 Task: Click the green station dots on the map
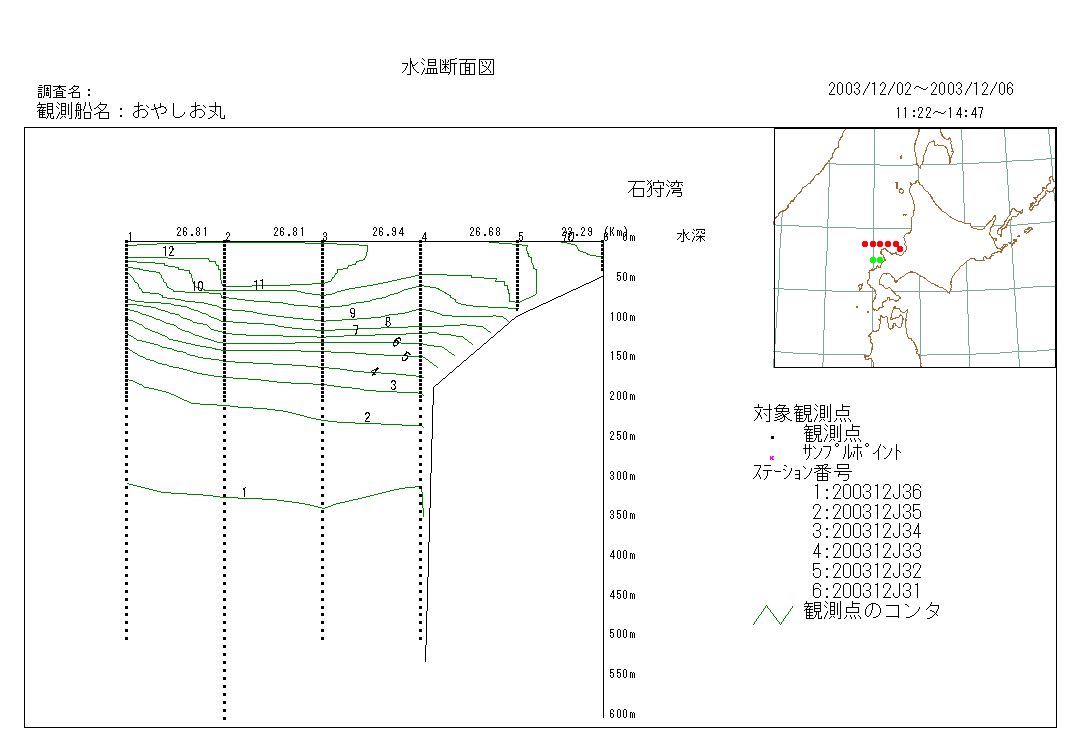pos(877,260)
